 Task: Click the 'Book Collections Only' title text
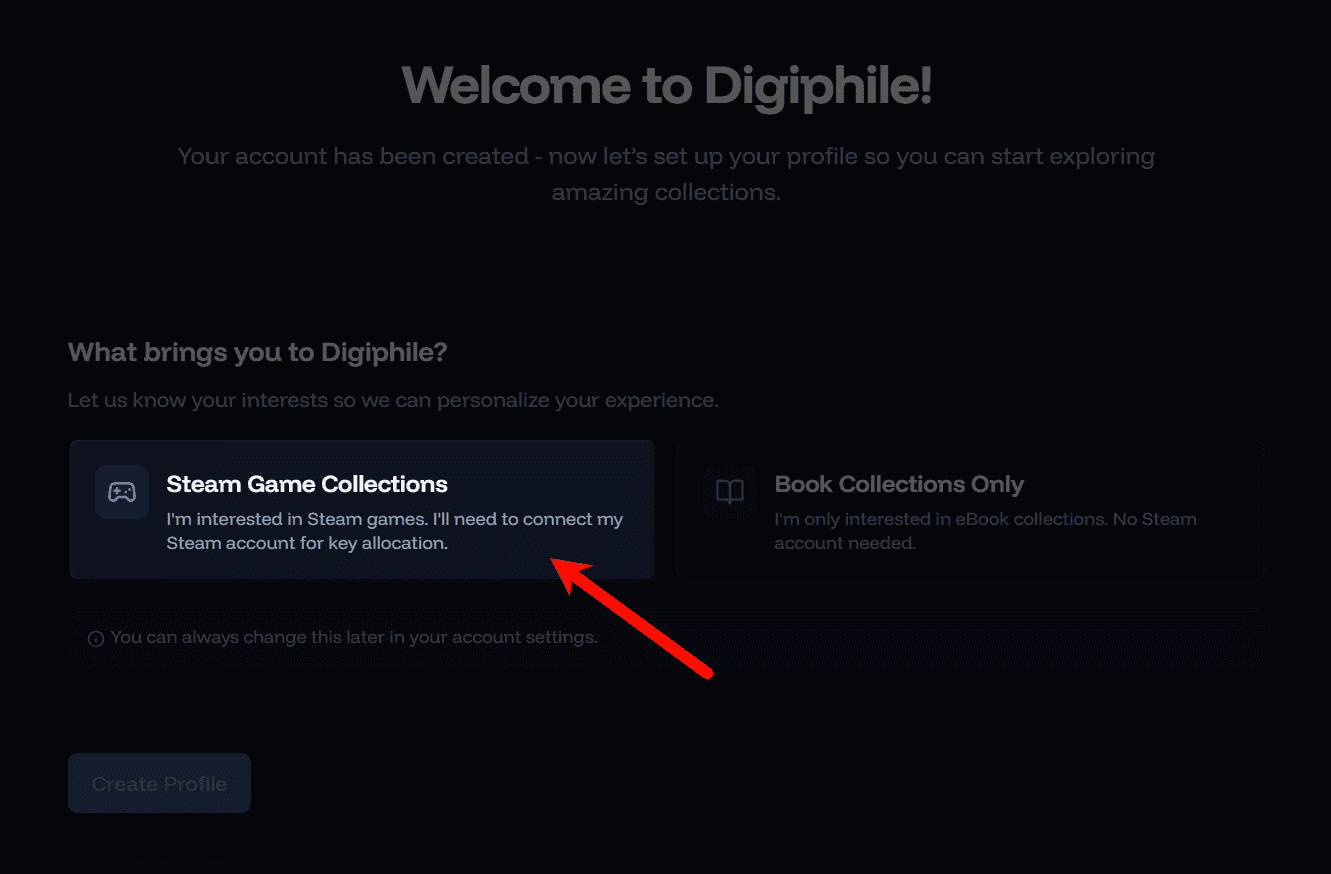point(899,484)
